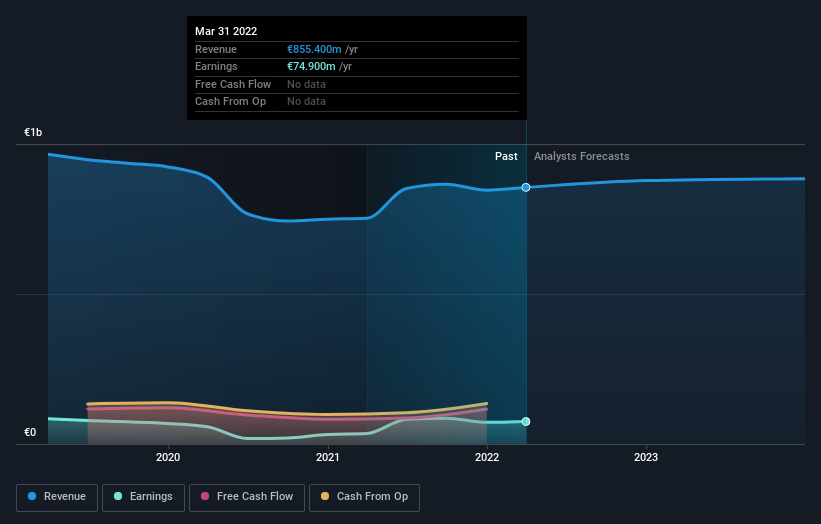Screen dimensions: 821x524
Task: Click the tooltip's Free Cash Flow row label
Action: pos(233,84)
